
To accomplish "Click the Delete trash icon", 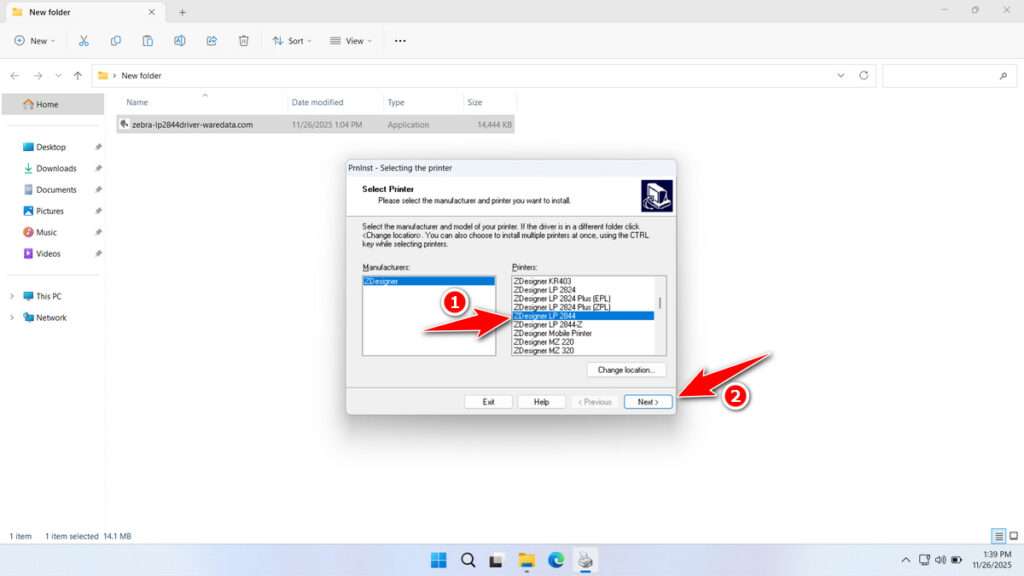I will [243, 40].
